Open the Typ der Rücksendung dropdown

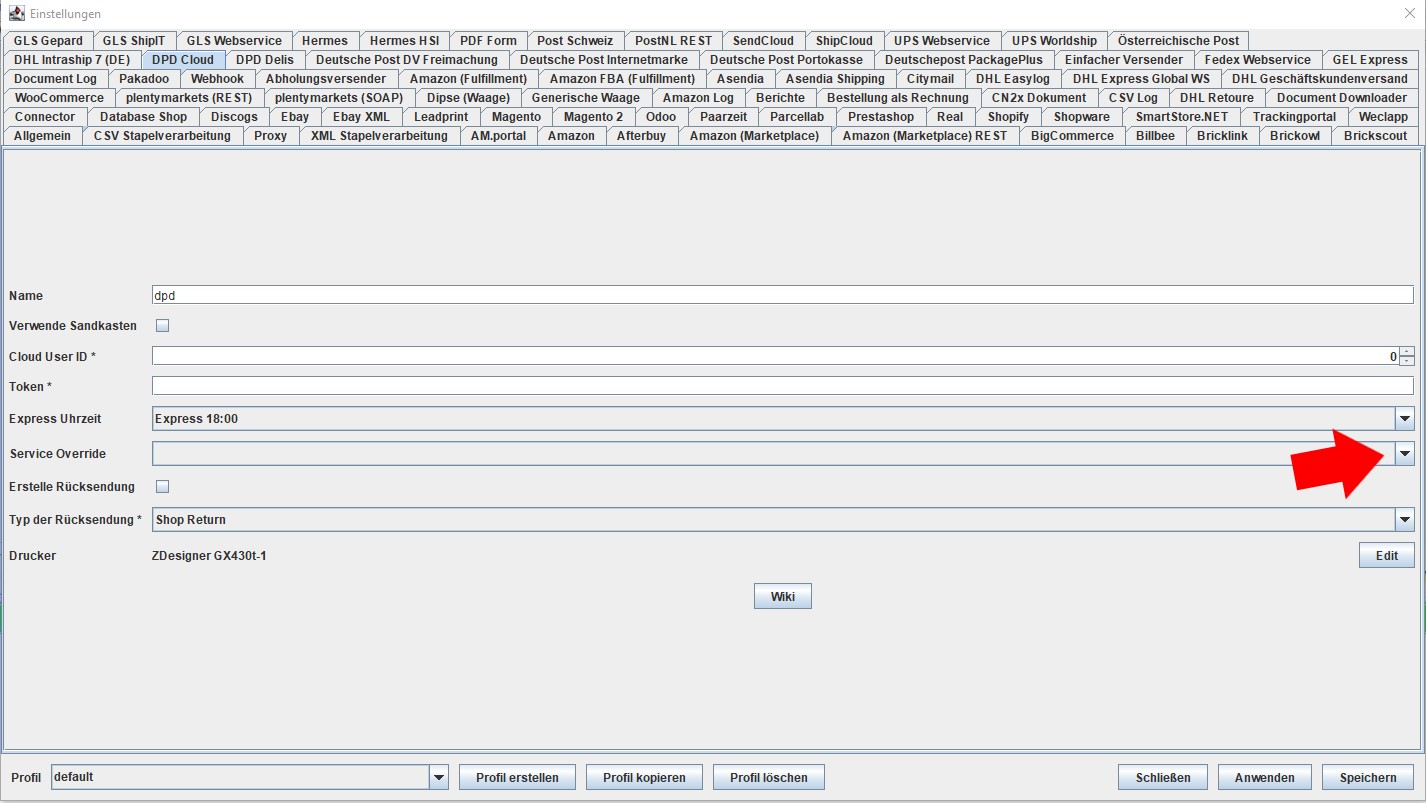click(783, 520)
